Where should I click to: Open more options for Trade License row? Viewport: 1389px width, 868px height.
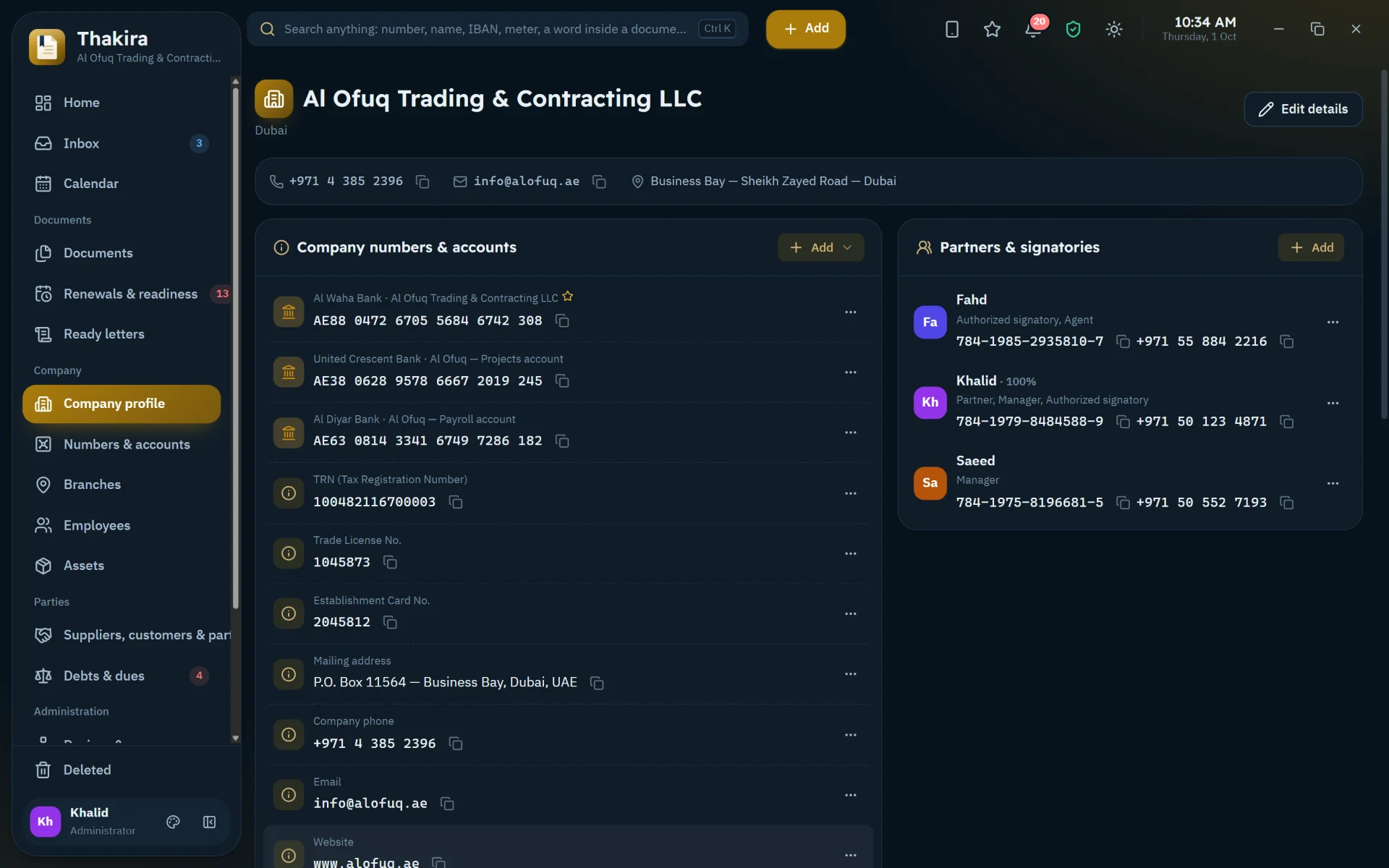(x=851, y=553)
